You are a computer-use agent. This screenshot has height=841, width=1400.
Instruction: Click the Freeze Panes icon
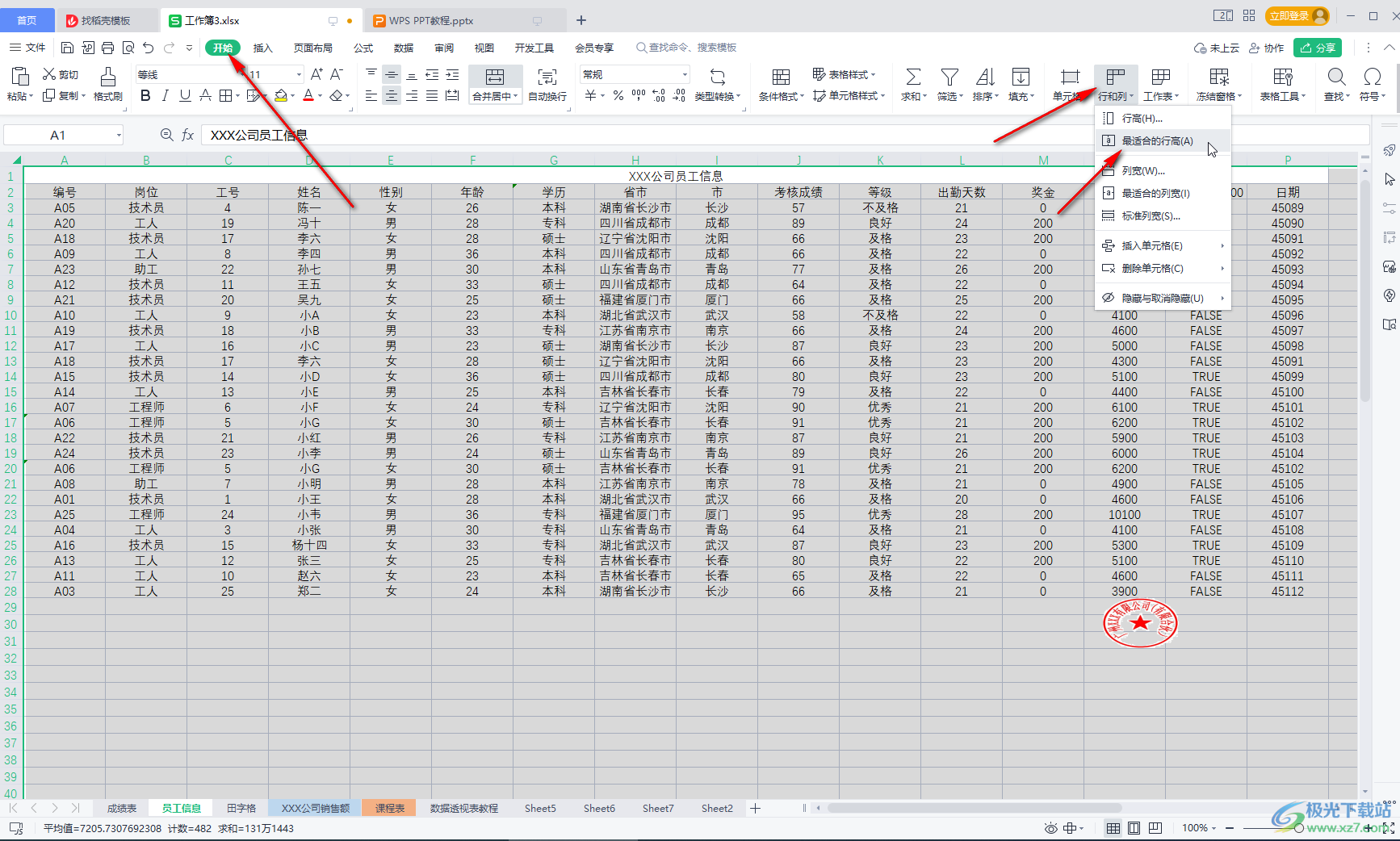[1219, 77]
